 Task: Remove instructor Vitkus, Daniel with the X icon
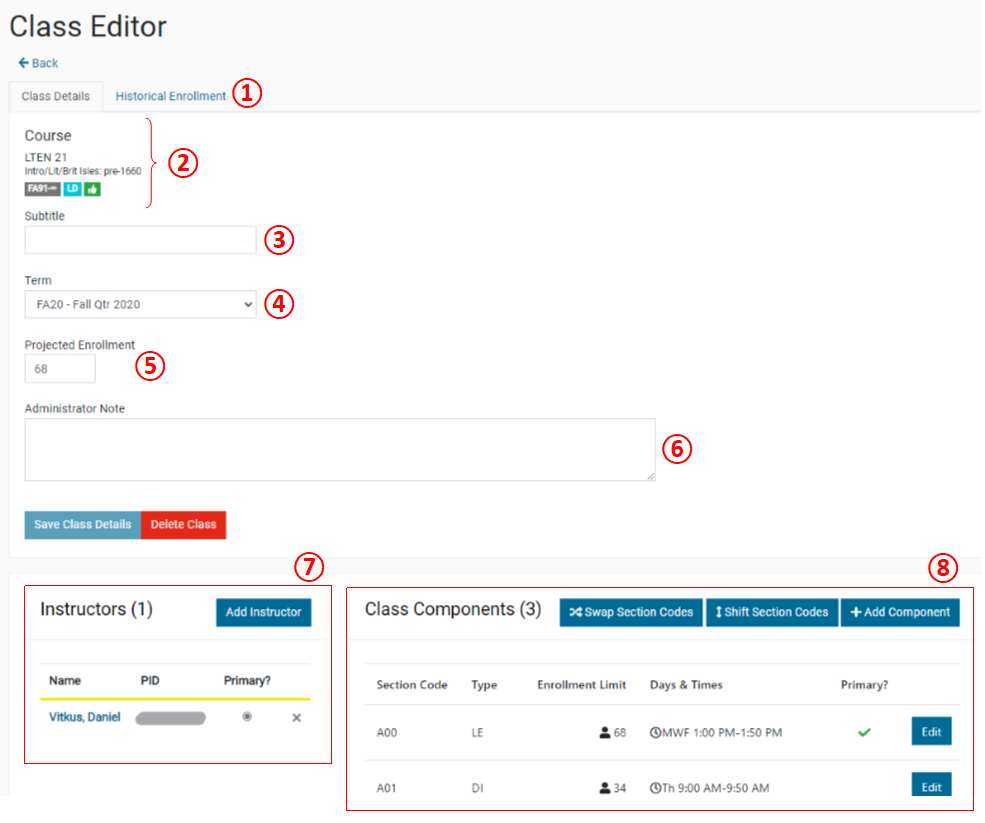pos(296,718)
